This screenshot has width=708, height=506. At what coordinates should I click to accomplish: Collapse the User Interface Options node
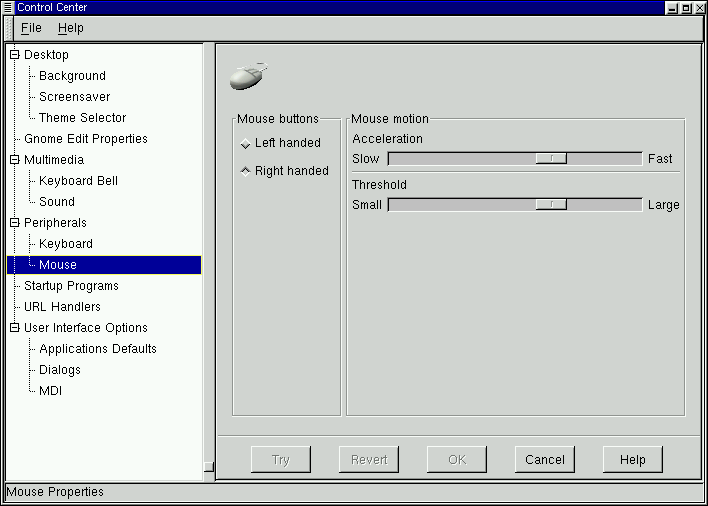click(15, 327)
